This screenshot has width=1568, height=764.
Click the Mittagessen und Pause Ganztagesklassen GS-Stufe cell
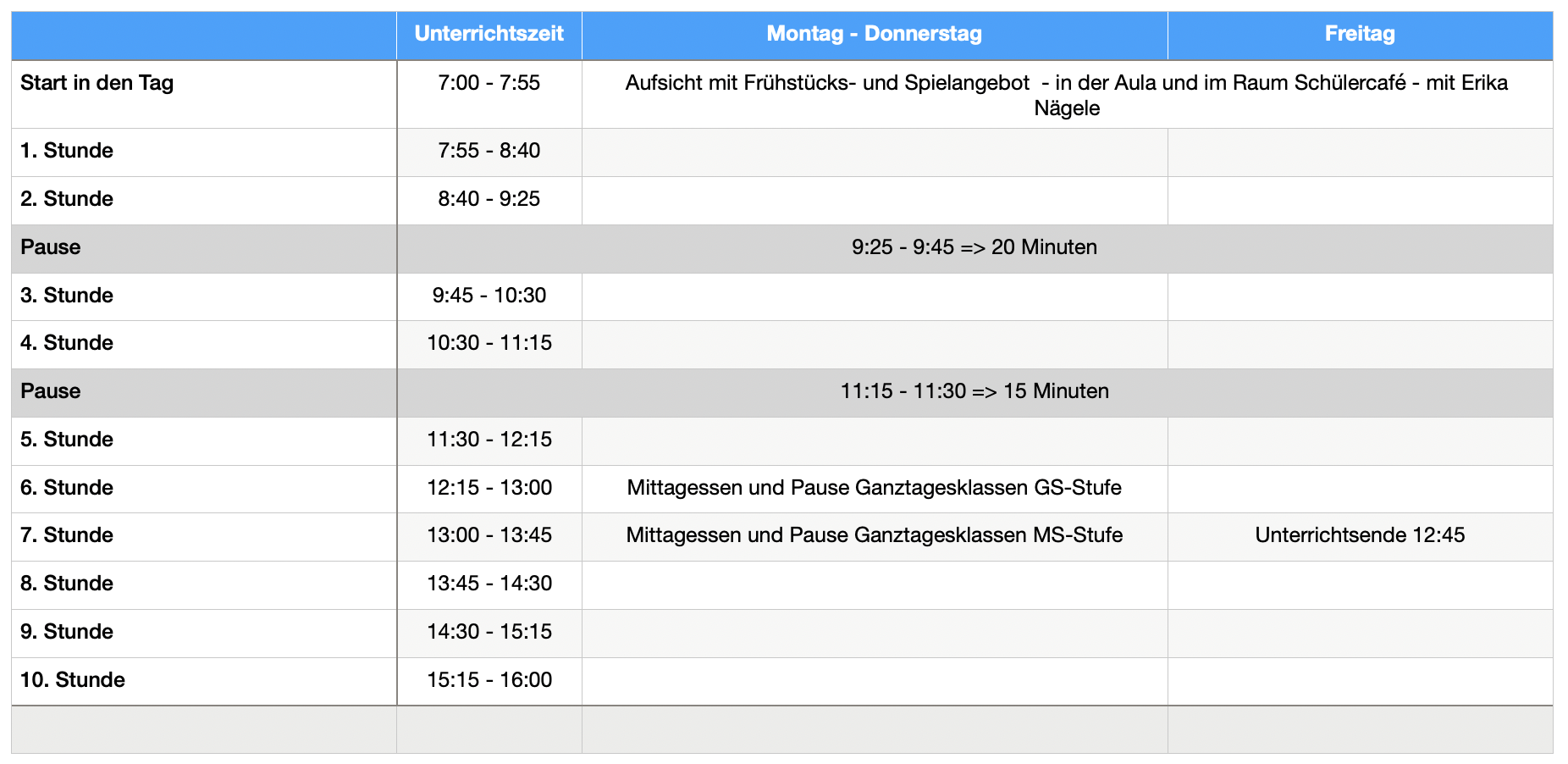(875, 489)
